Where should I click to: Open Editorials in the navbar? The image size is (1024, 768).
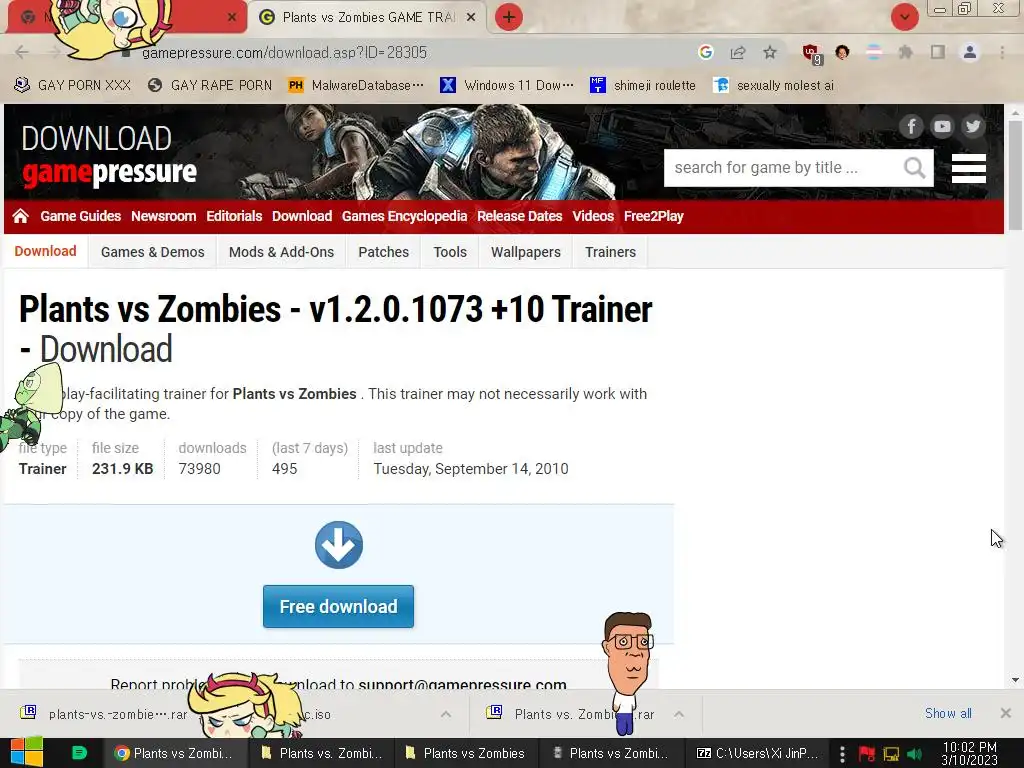[x=234, y=216]
